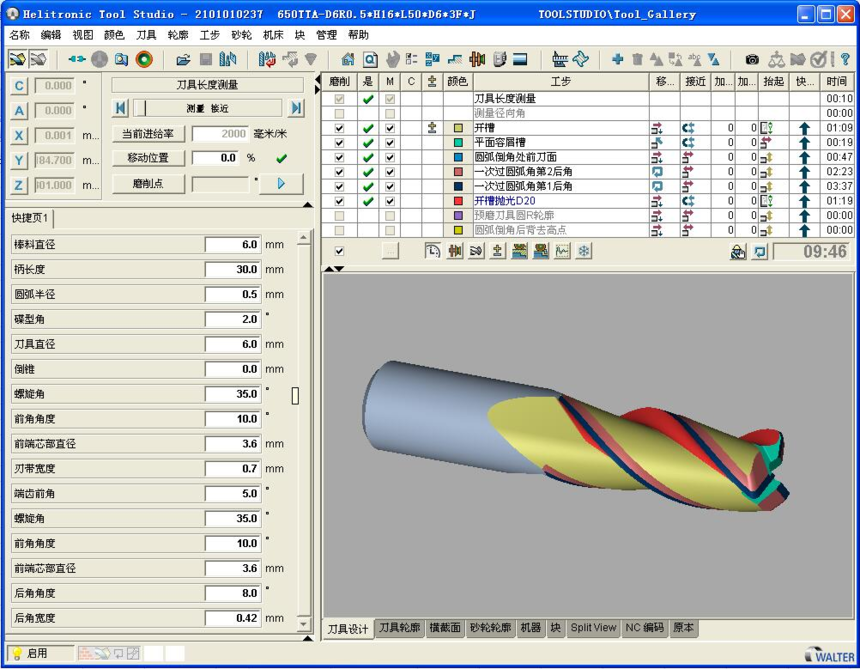Image resolution: width=860 pixels, height=669 pixels.
Task: Click the balance scales icon in toolbar
Action: click(776, 59)
